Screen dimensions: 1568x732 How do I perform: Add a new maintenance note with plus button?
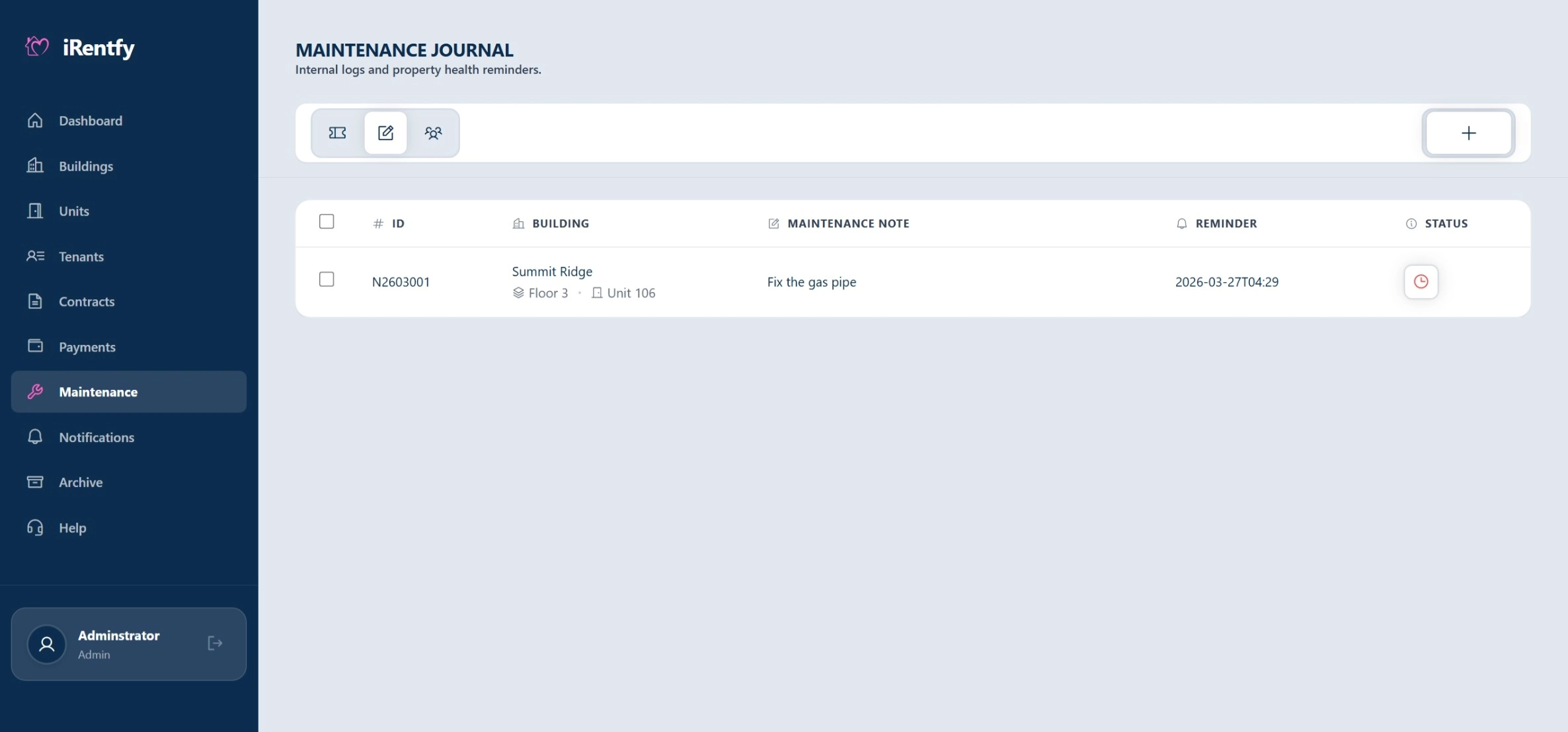[1468, 133]
